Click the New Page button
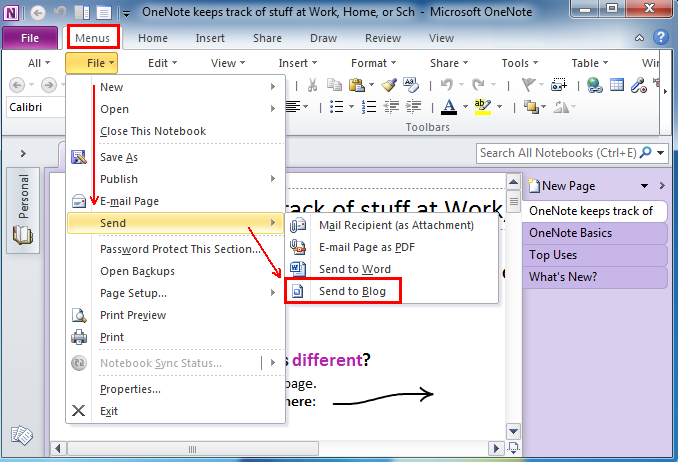 click(x=562, y=186)
